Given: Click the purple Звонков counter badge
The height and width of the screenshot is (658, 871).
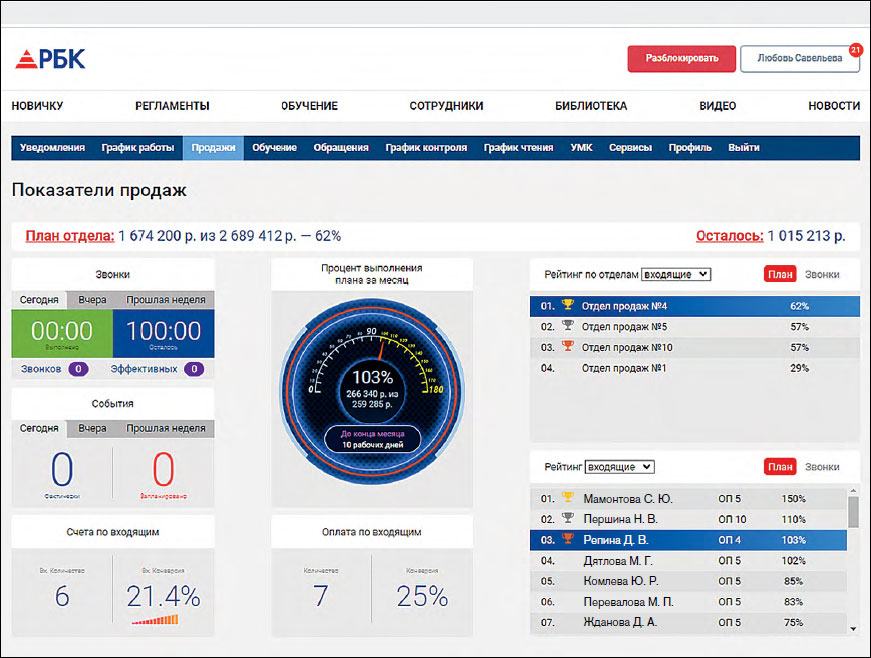Looking at the screenshot, I should coord(78,369).
